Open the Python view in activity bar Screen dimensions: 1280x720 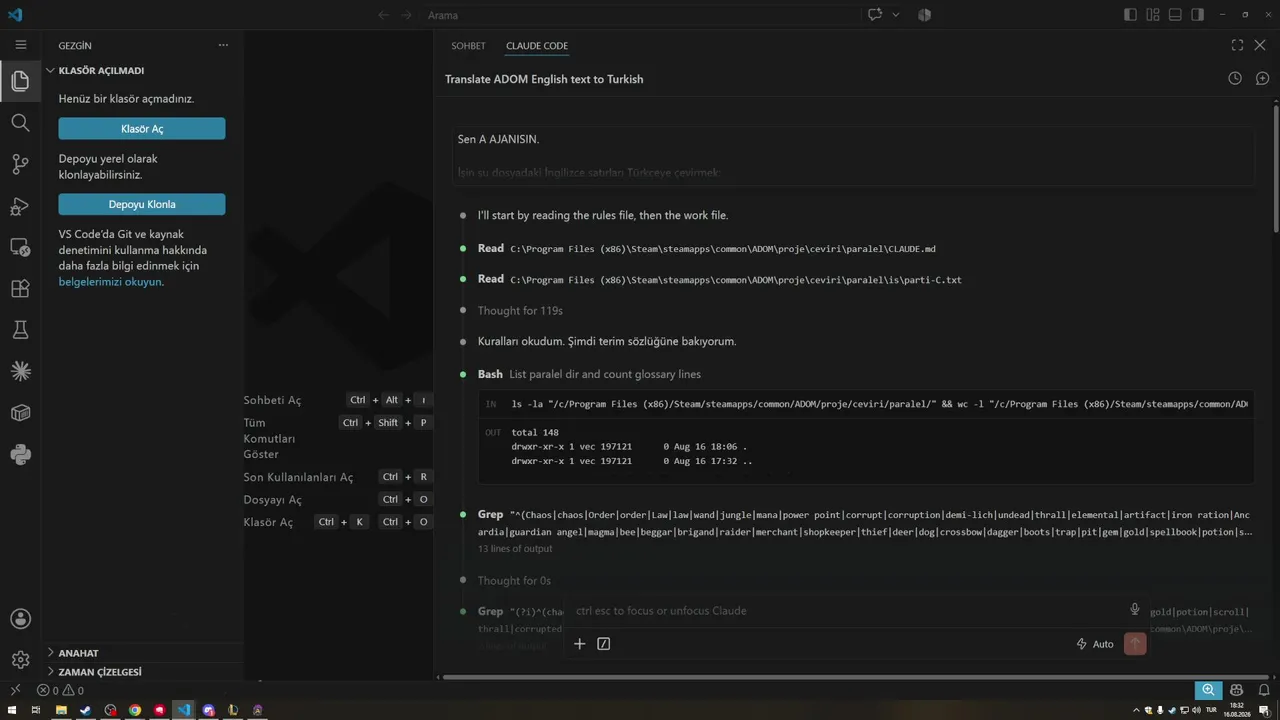coord(20,455)
